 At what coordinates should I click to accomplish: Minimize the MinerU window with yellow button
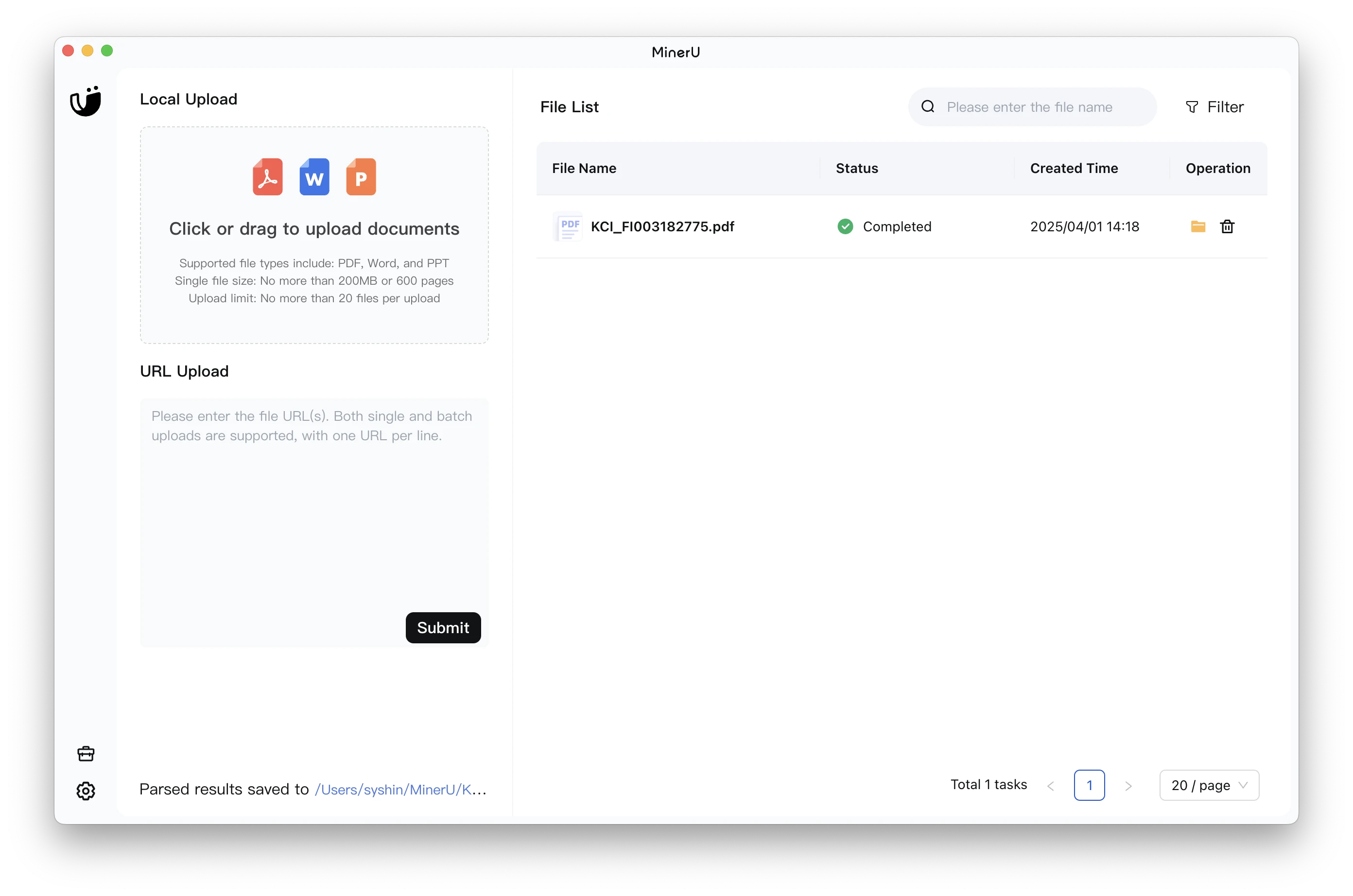click(x=87, y=51)
